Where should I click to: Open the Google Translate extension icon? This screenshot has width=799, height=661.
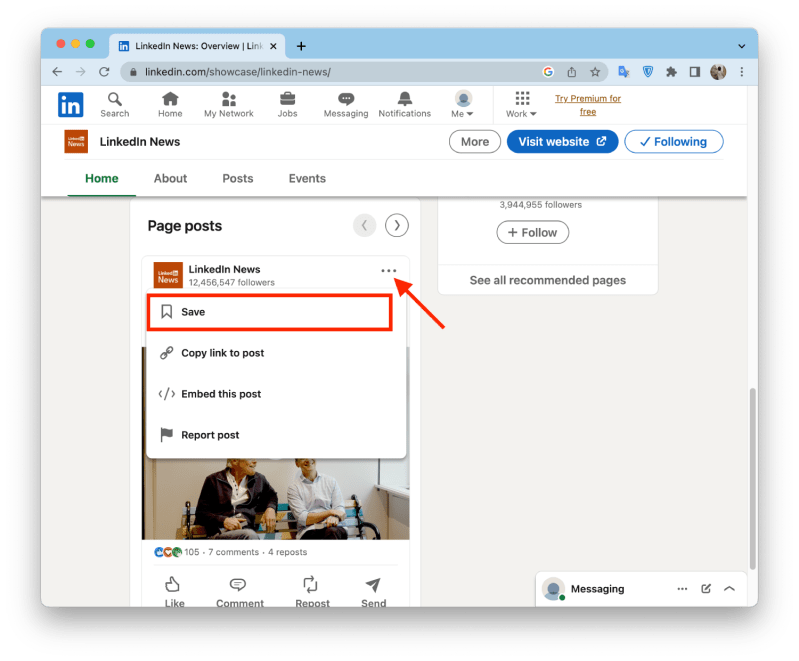click(x=624, y=72)
